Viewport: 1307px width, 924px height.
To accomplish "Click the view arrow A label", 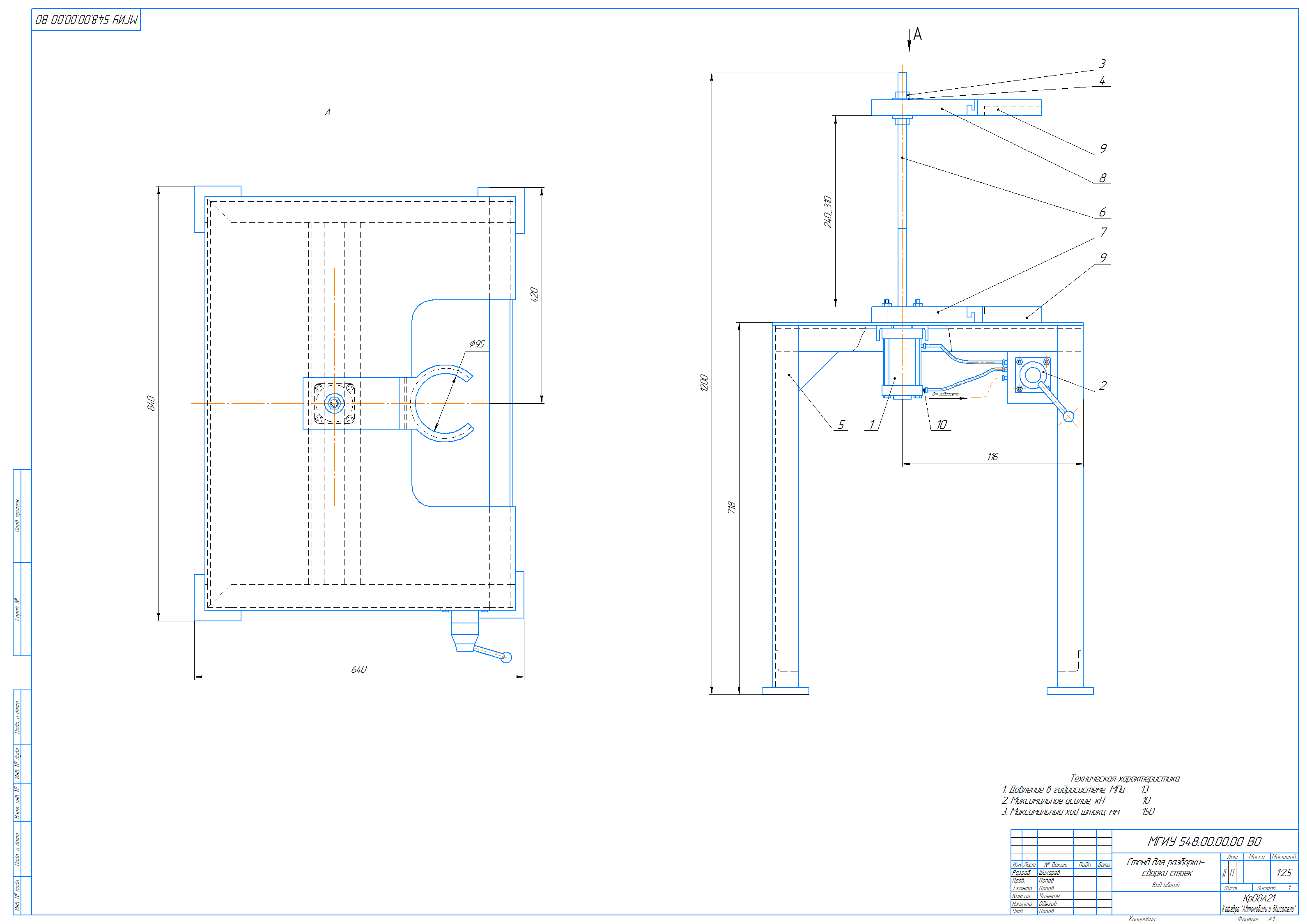I will (917, 35).
